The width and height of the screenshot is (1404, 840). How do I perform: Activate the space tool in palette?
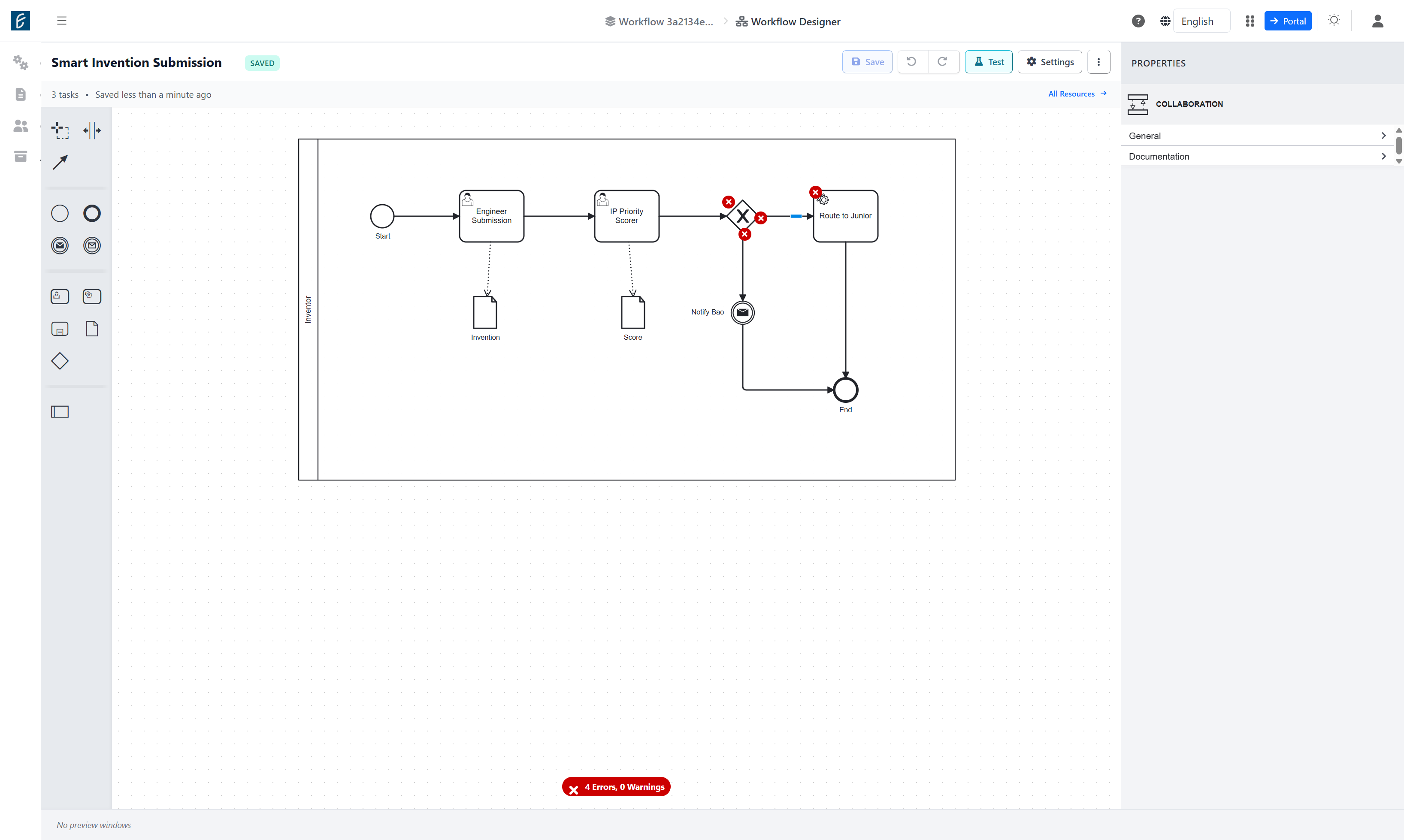[92, 130]
